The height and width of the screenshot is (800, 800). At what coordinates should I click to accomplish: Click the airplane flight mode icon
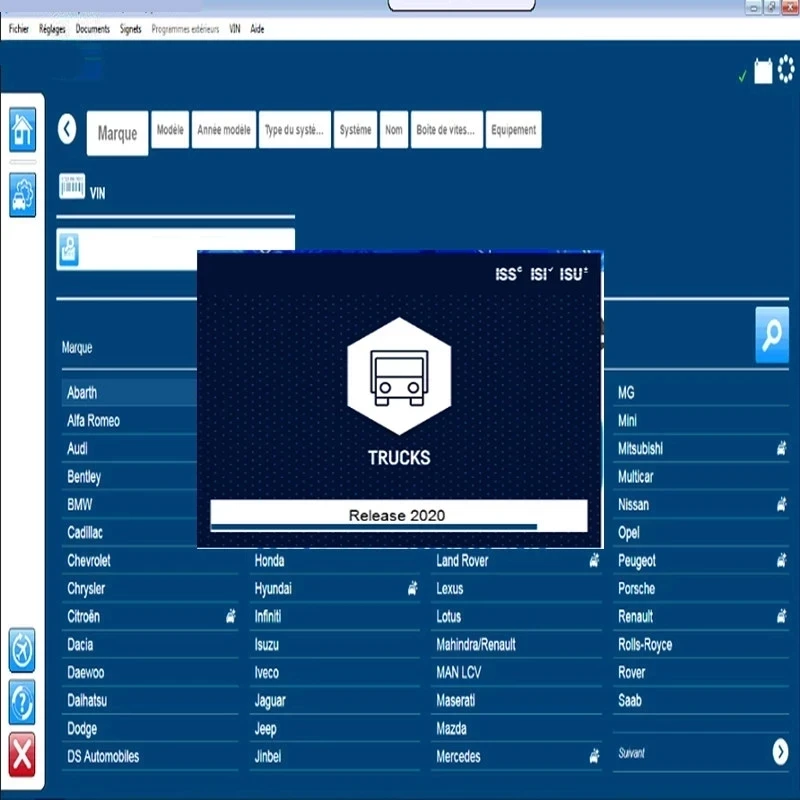click(22, 650)
